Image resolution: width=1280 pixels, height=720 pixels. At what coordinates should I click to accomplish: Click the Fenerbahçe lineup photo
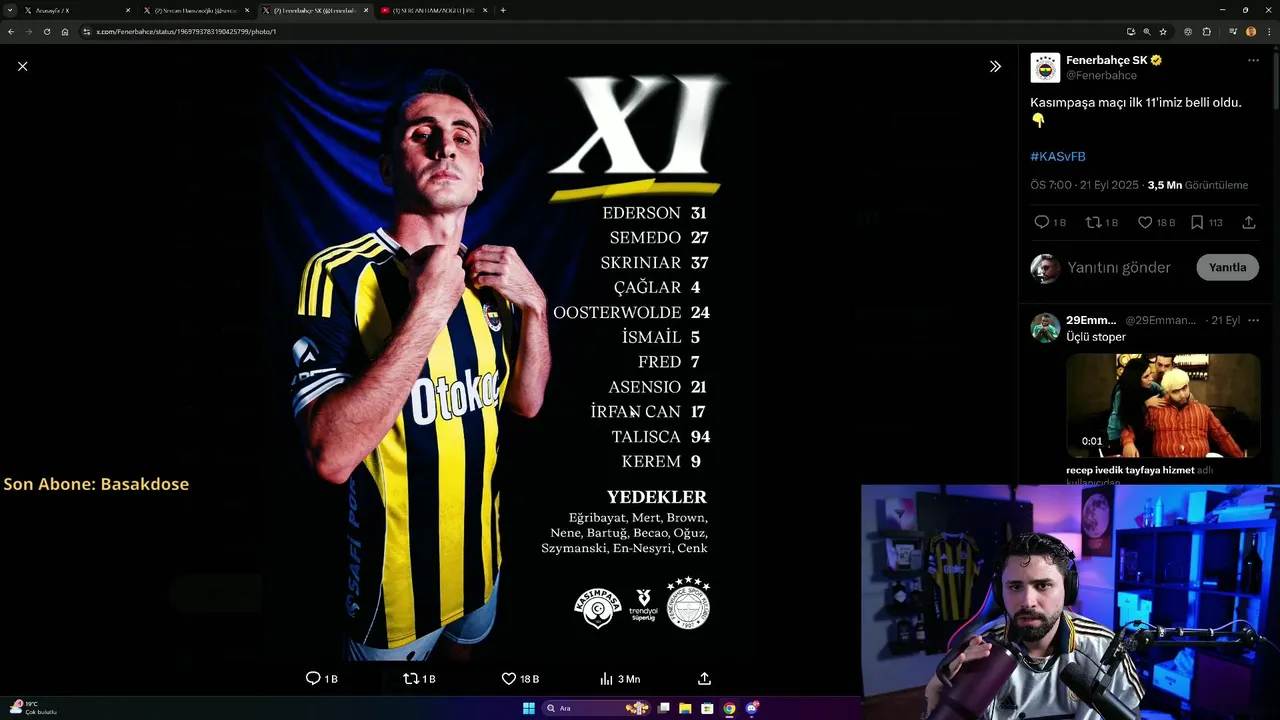pyautogui.click(x=510, y=352)
